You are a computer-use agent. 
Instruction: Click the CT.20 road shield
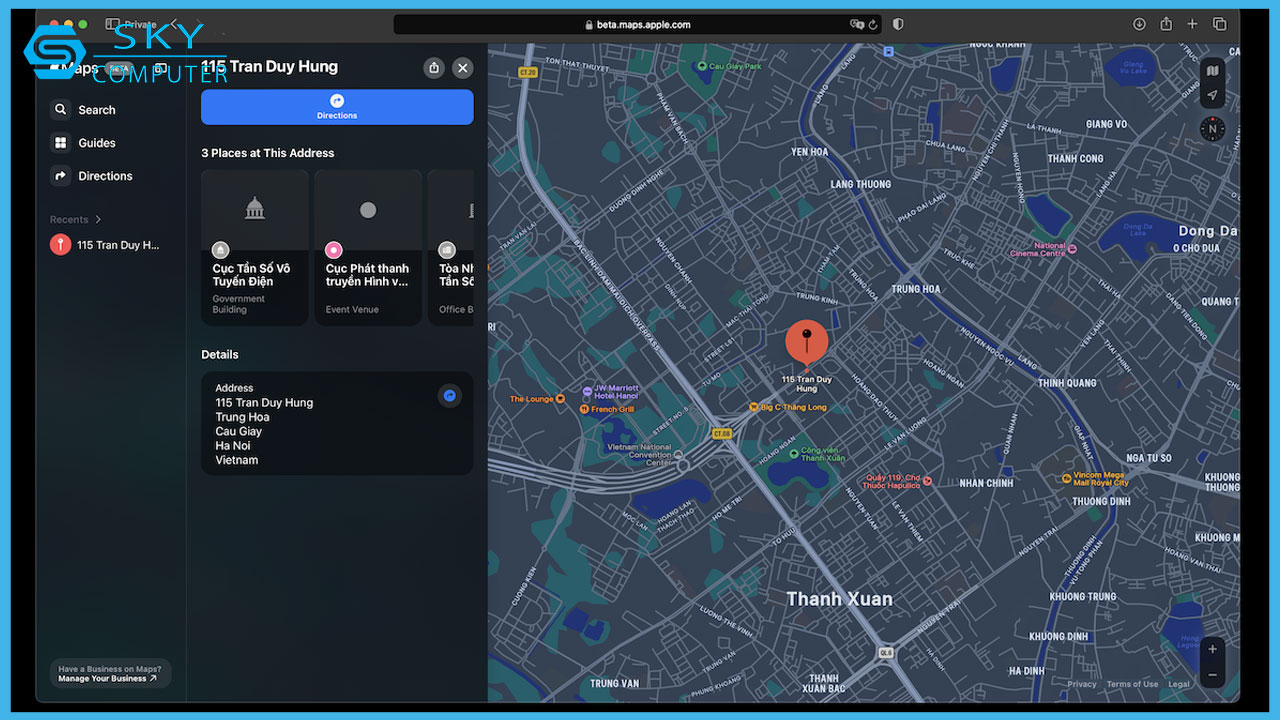coord(529,72)
